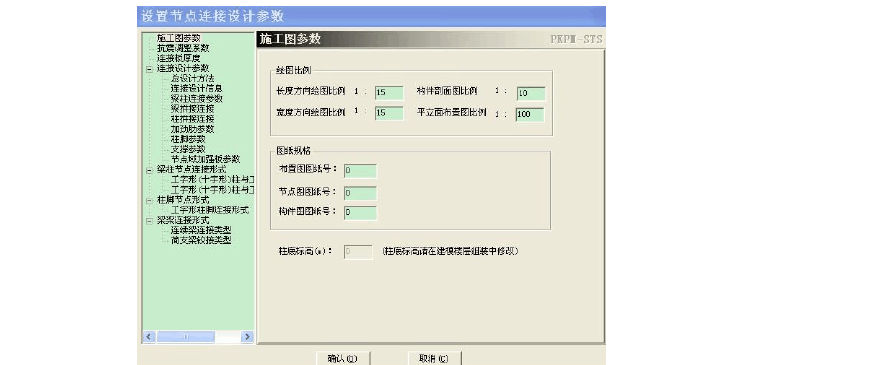Cancel the dialog with 取消 button
Image resolution: width=893 pixels, height=365 pixels.
(x=435, y=359)
